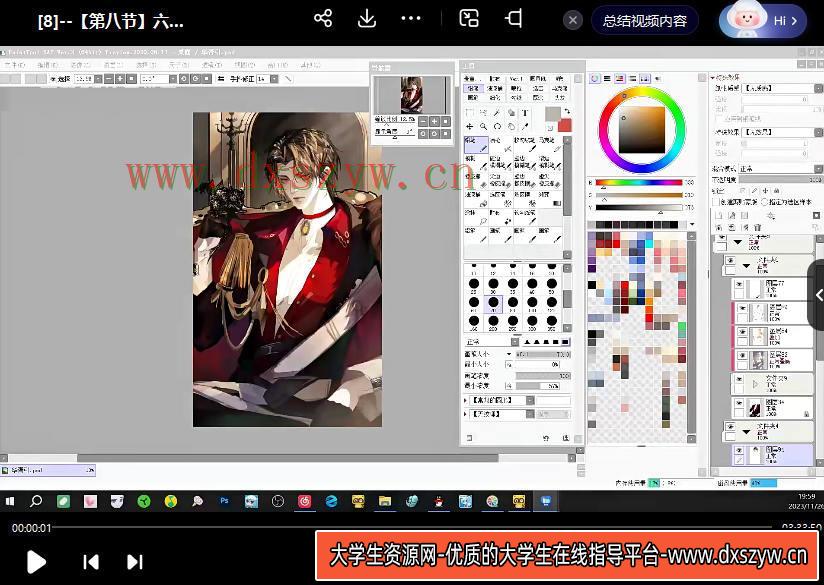Skip to the next video
The image size is (824, 585).
pos(135,562)
